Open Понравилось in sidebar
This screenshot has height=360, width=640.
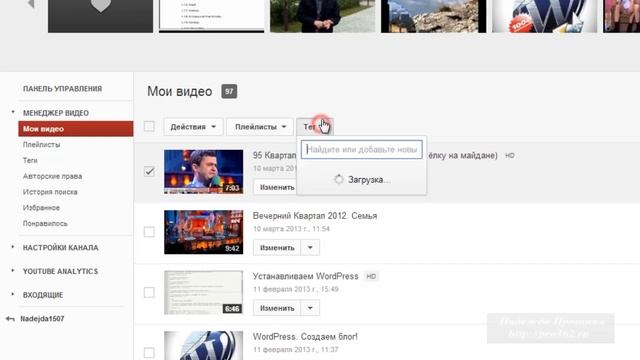point(45,224)
